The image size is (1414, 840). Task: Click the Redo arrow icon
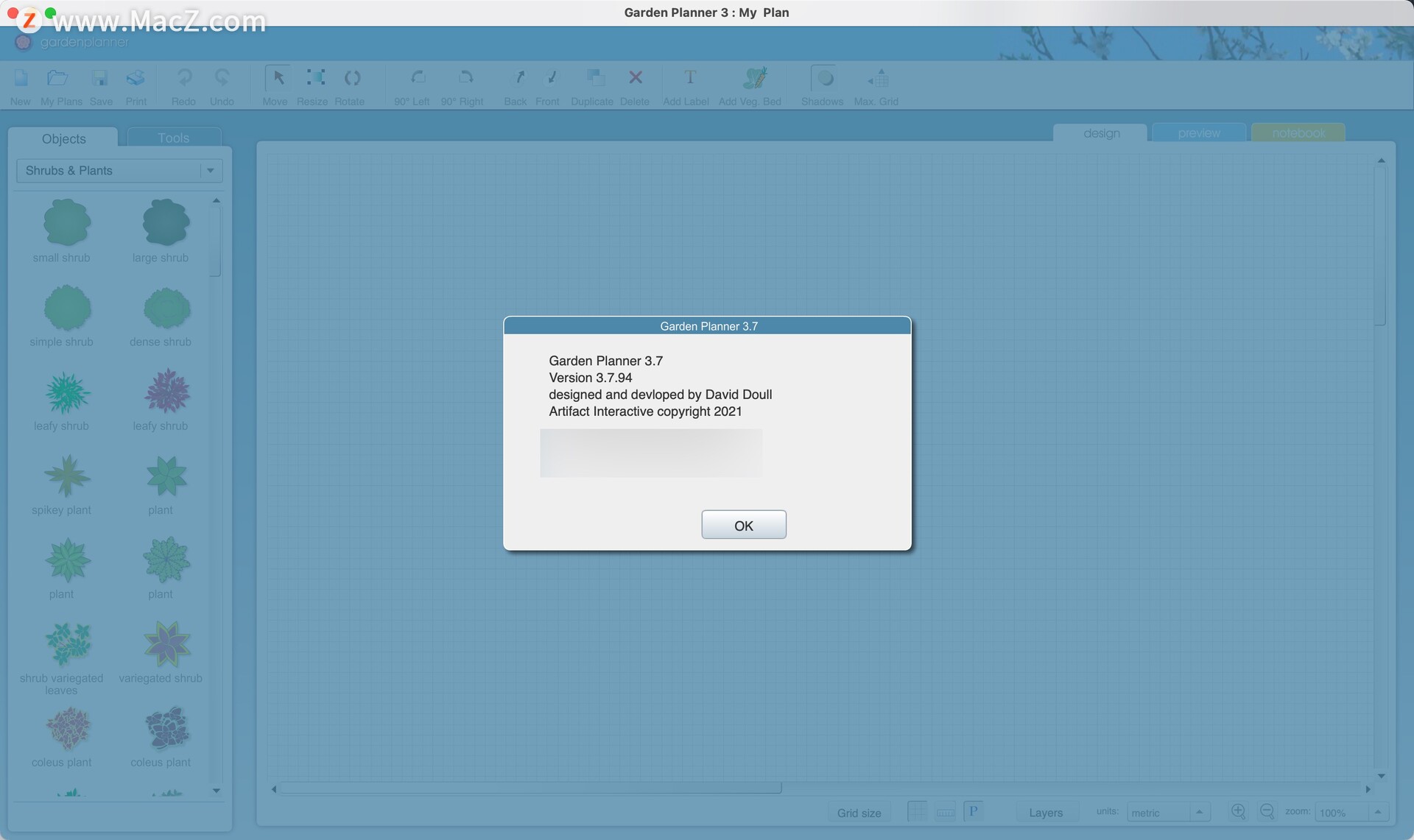click(x=184, y=77)
